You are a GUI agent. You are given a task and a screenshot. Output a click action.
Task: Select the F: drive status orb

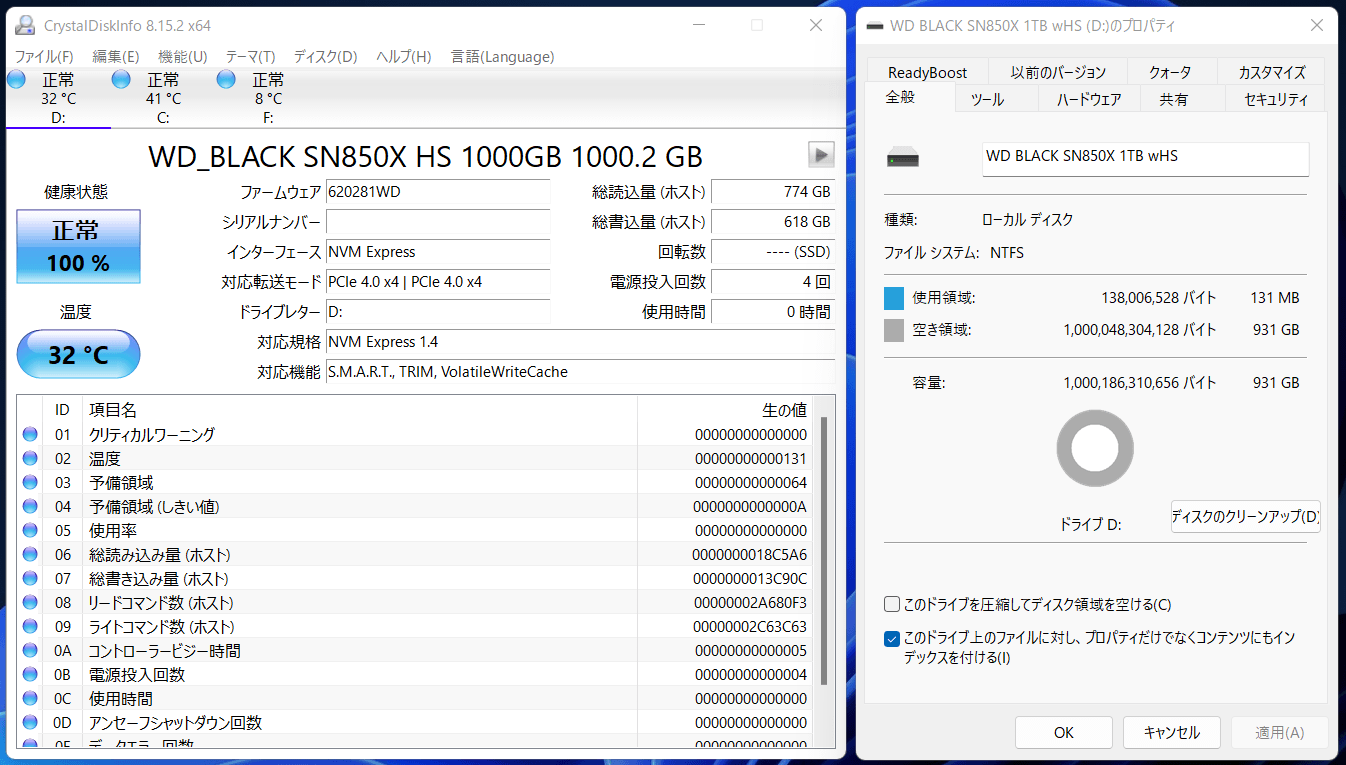[x=226, y=80]
